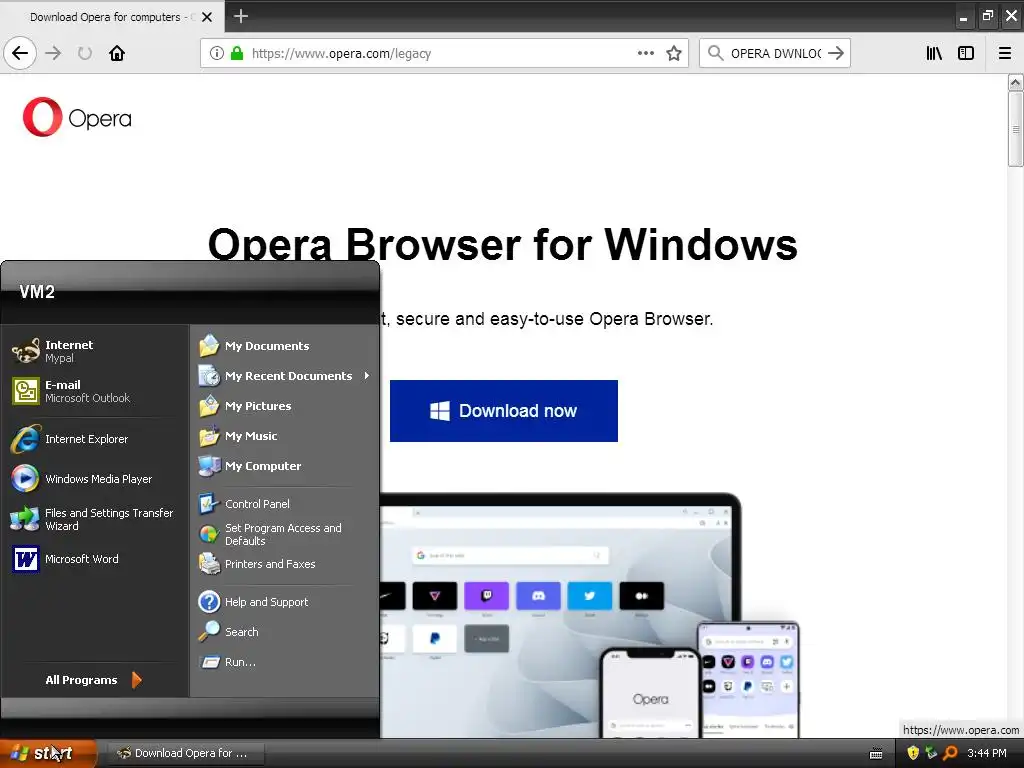The height and width of the screenshot is (768, 1024).
Task: Open Set Program Access and Defaults
Action: (x=285, y=534)
